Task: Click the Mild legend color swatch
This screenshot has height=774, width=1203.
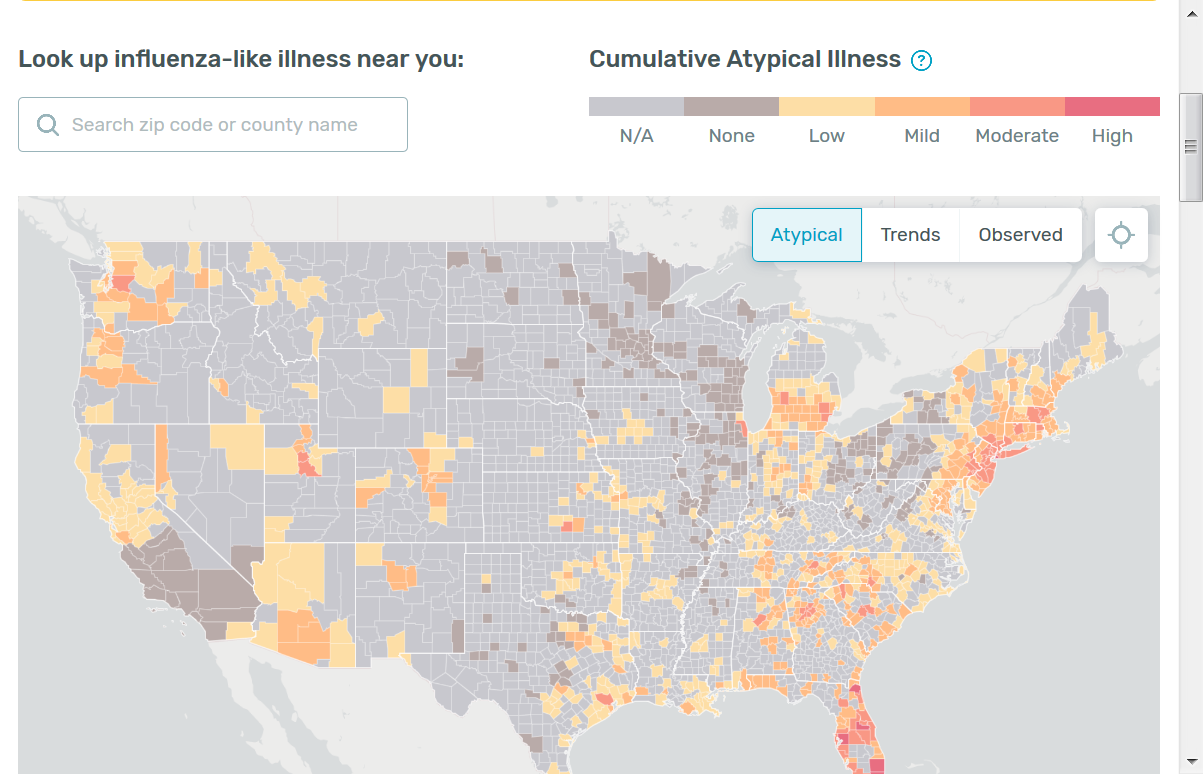Action: (922, 107)
